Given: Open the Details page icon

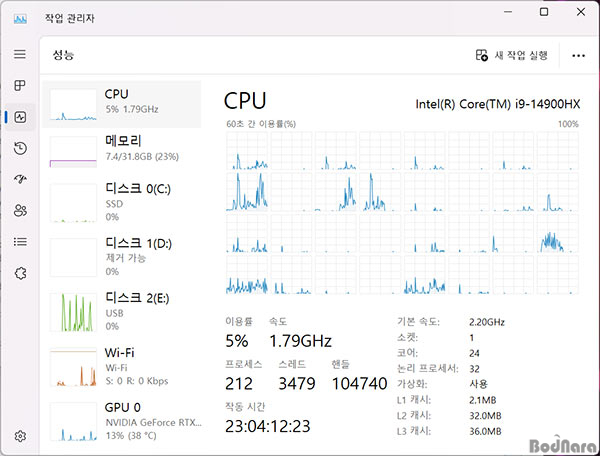Looking at the screenshot, I should (x=20, y=241).
